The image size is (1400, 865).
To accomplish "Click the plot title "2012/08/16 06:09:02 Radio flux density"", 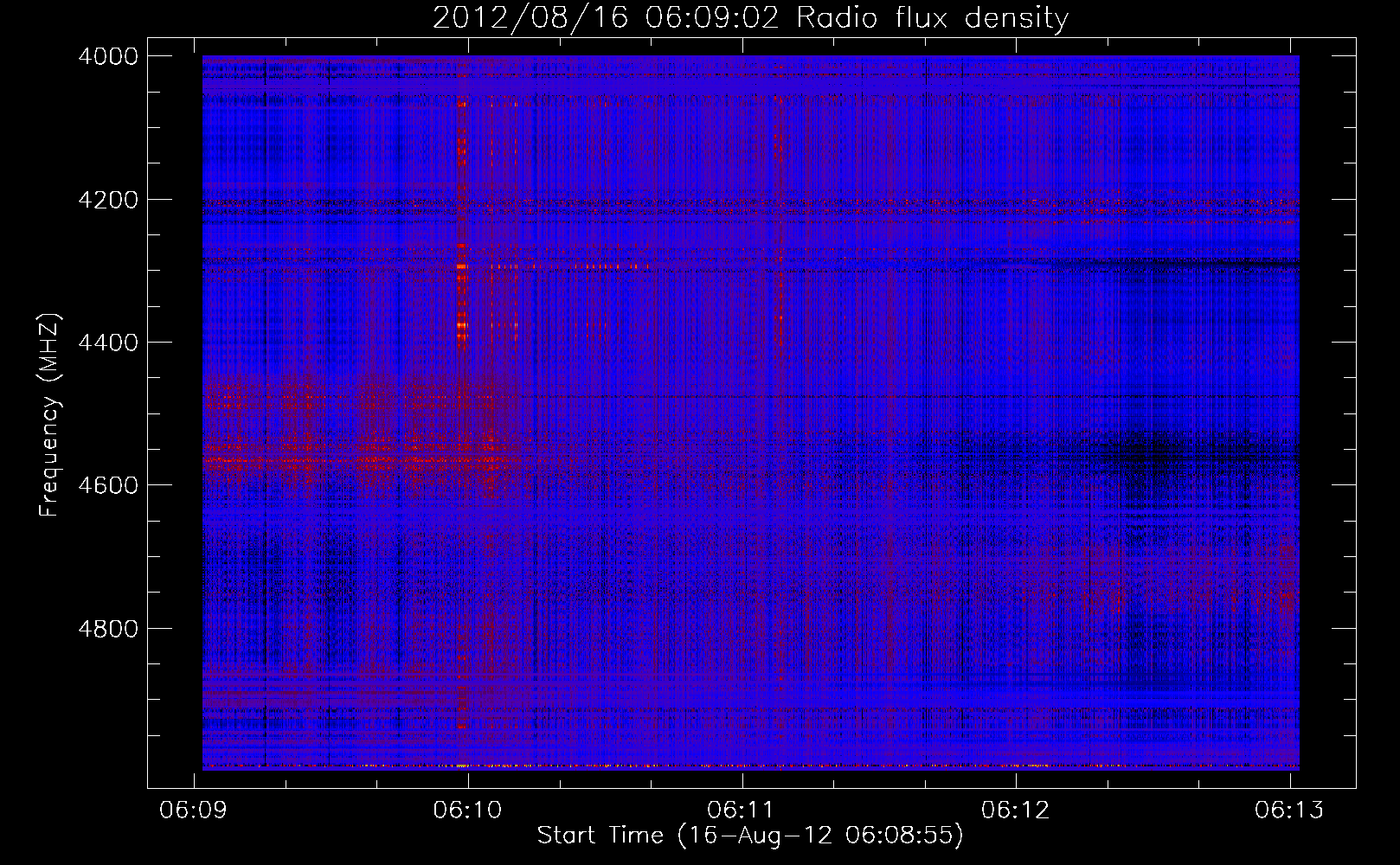I will [750, 17].
